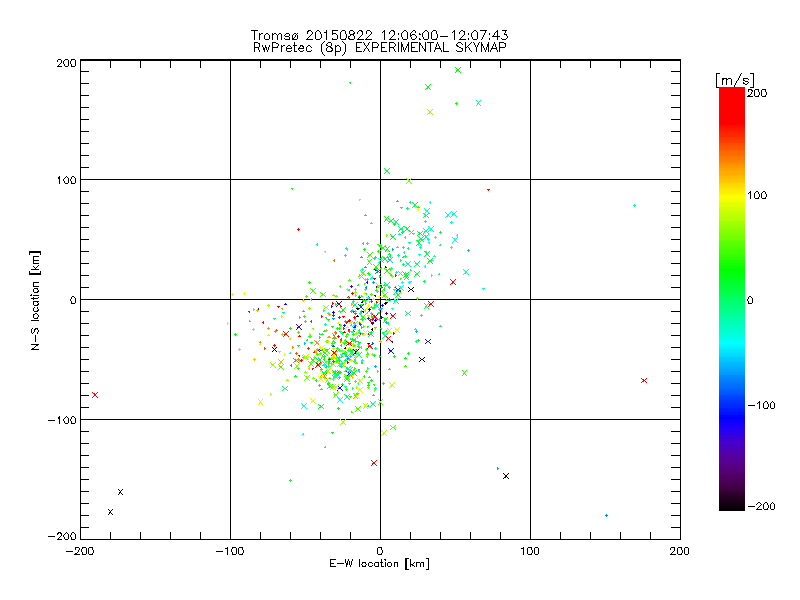Select the green middle of the color scale
This screenshot has height=600, width=800.
click(731, 299)
